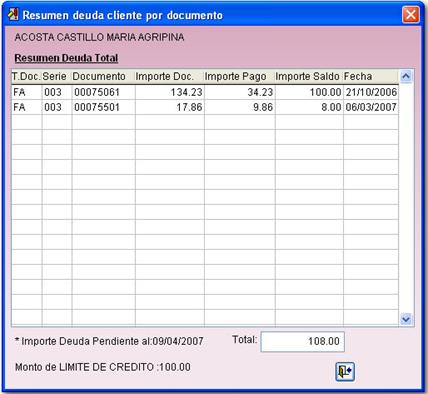This screenshot has height=394, width=428.
Task: Select the 100.00 Importe Saldo cell
Action: (x=309, y=92)
